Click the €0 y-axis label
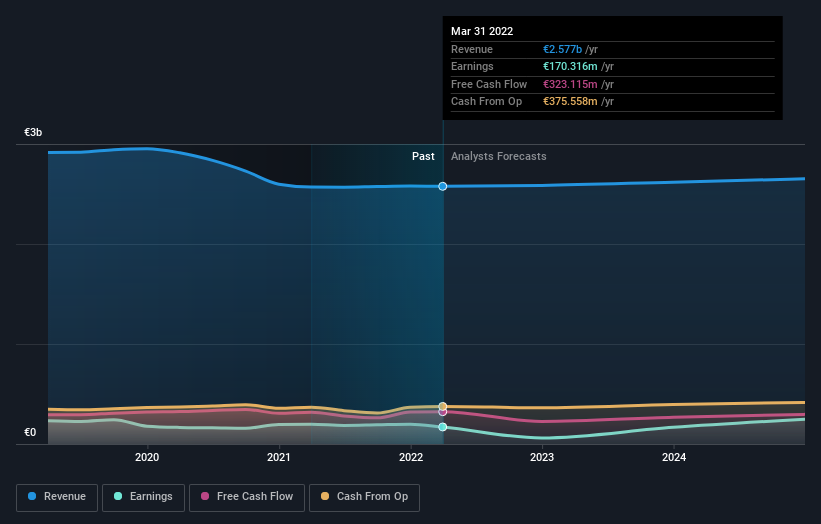Image resolution: width=821 pixels, height=524 pixels. pyautogui.click(x=30, y=432)
